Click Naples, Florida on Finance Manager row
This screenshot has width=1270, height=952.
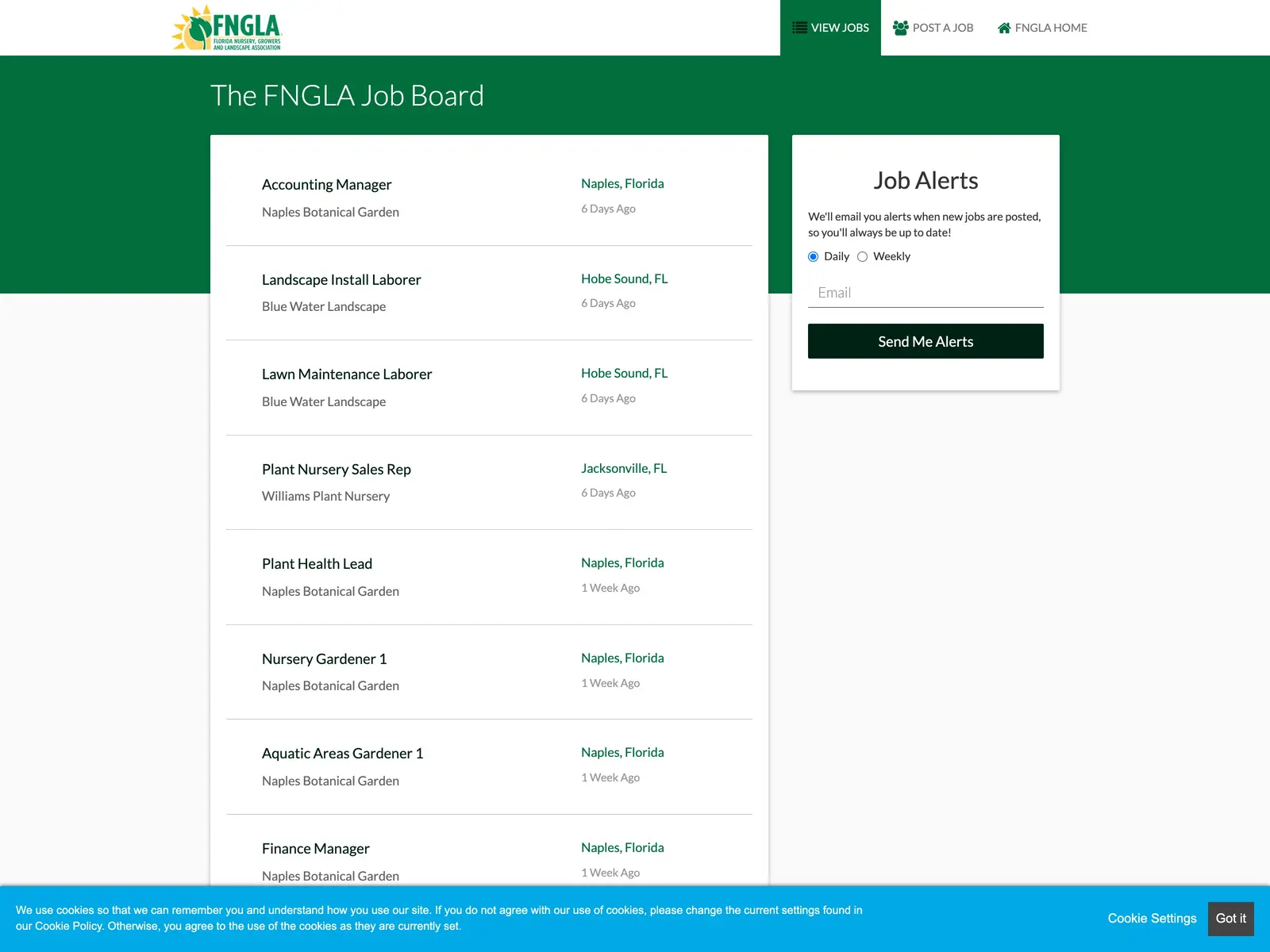[622, 847]
